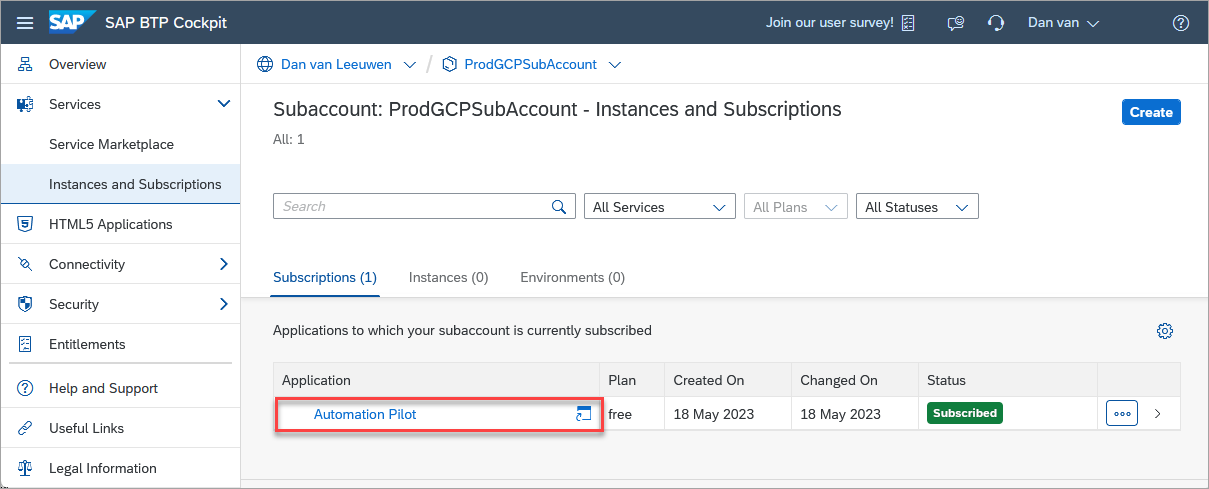Click the HTML5 Applications icon
The height and width of the screenshot is (489, 1209).
pos(26,224)
